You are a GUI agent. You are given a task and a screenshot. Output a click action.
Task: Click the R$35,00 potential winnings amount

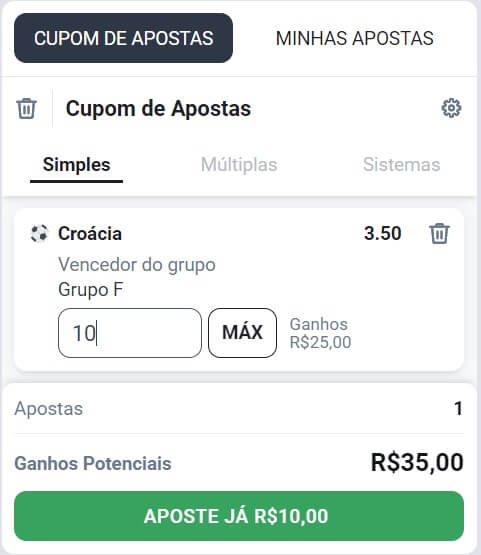click(x=417, y=463)
